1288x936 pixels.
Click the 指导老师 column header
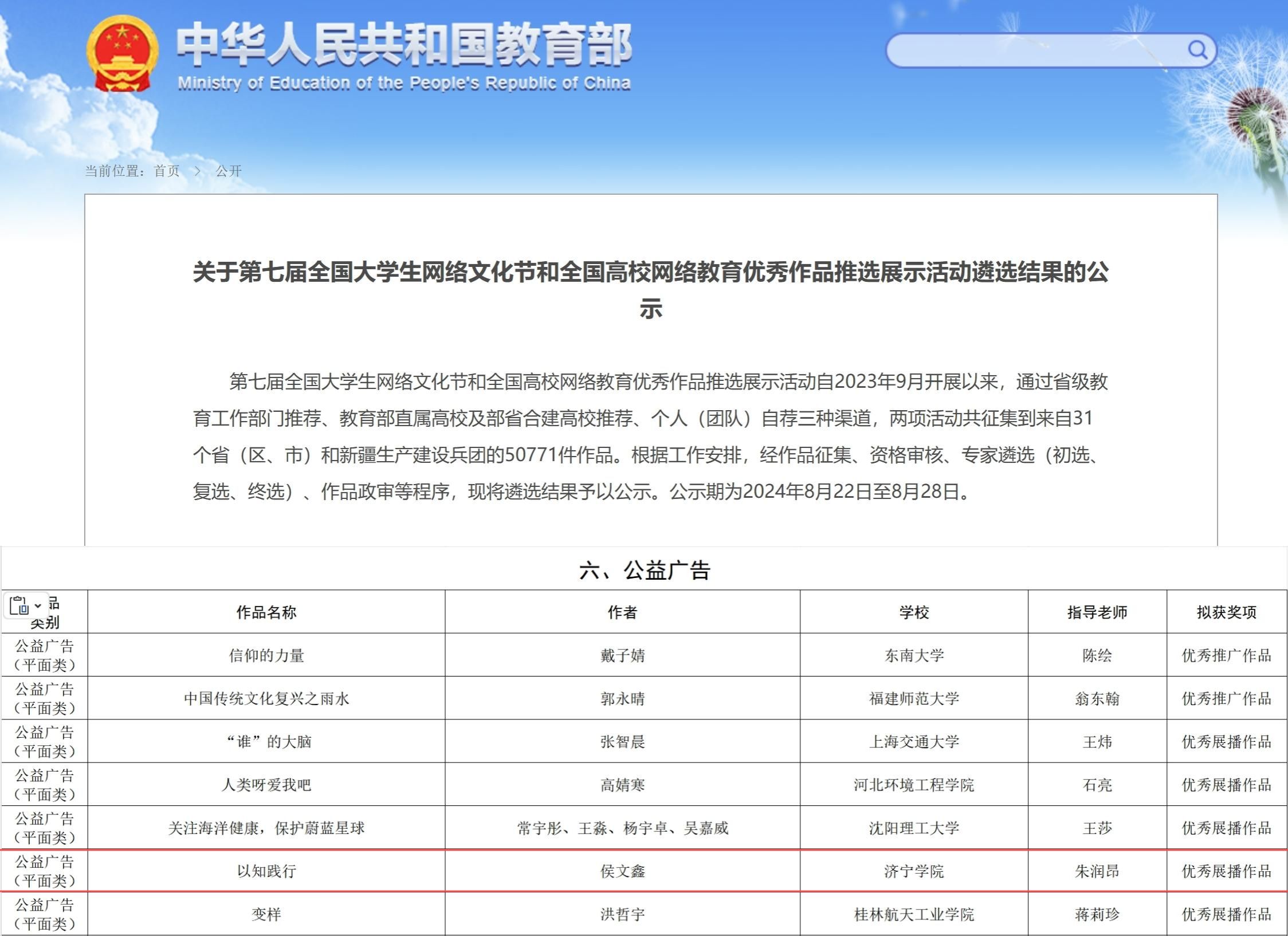[x=1097, y=612]
